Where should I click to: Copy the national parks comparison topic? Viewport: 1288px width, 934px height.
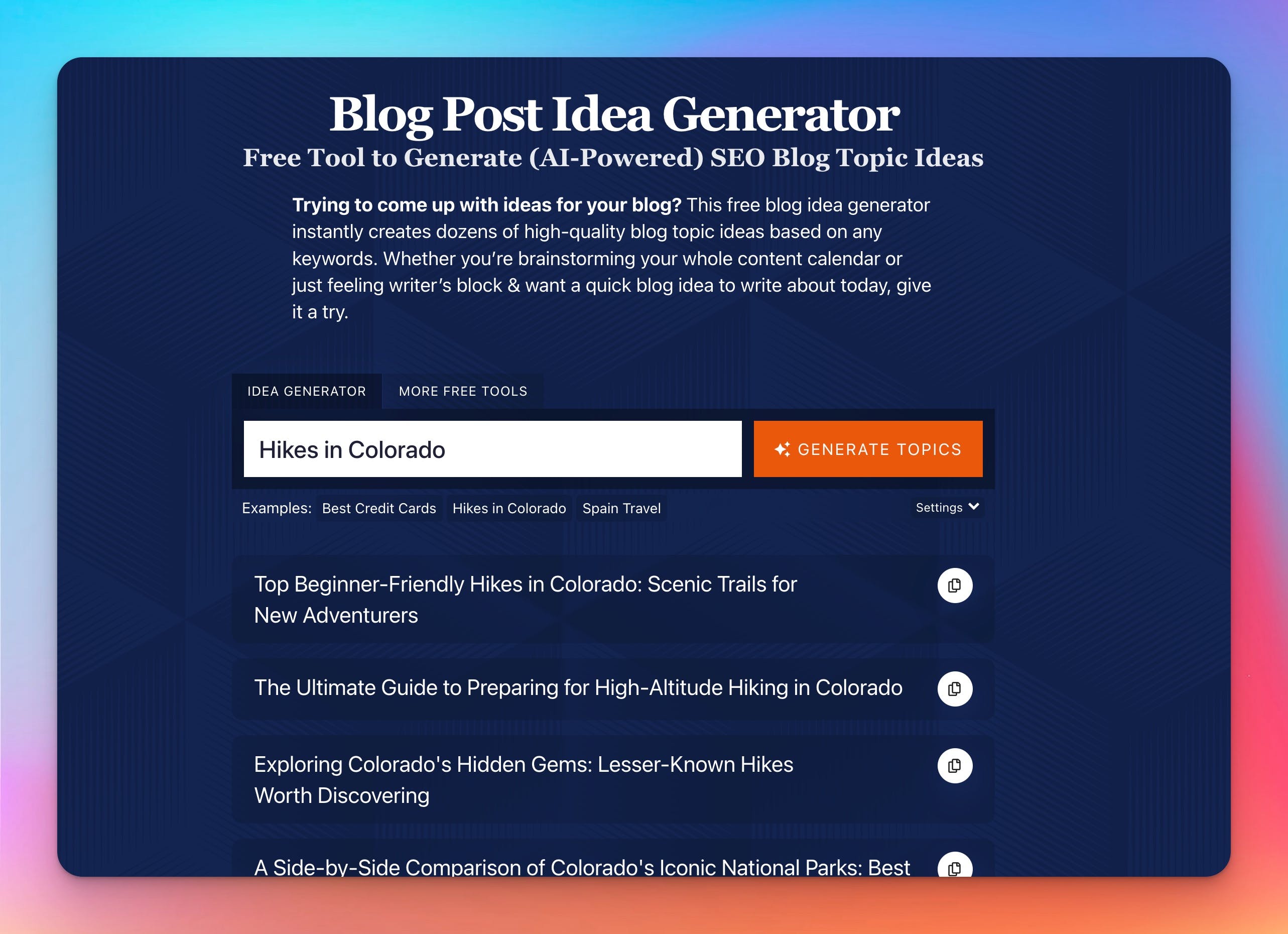[955, 867]
